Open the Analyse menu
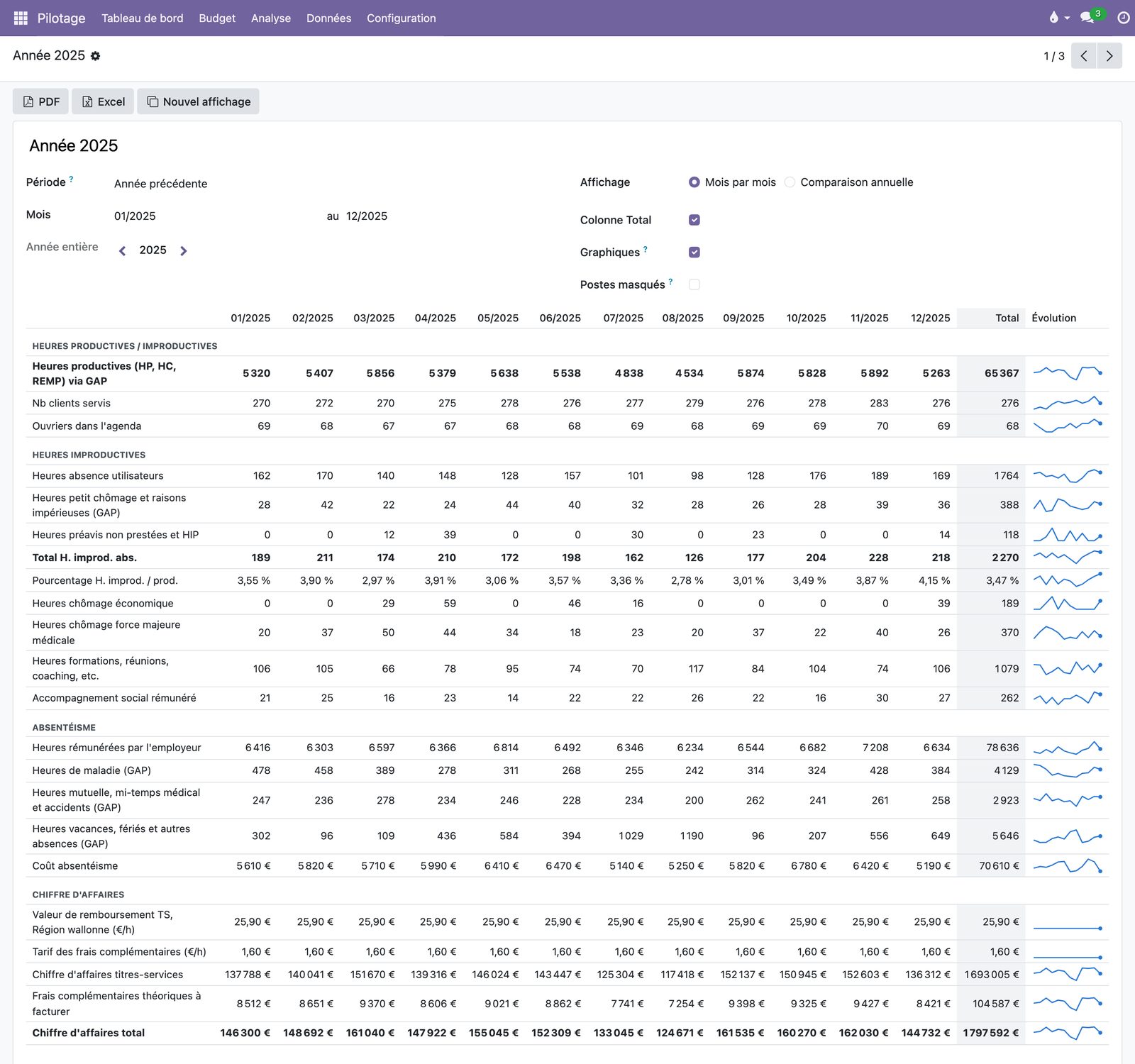 [271, 18]
